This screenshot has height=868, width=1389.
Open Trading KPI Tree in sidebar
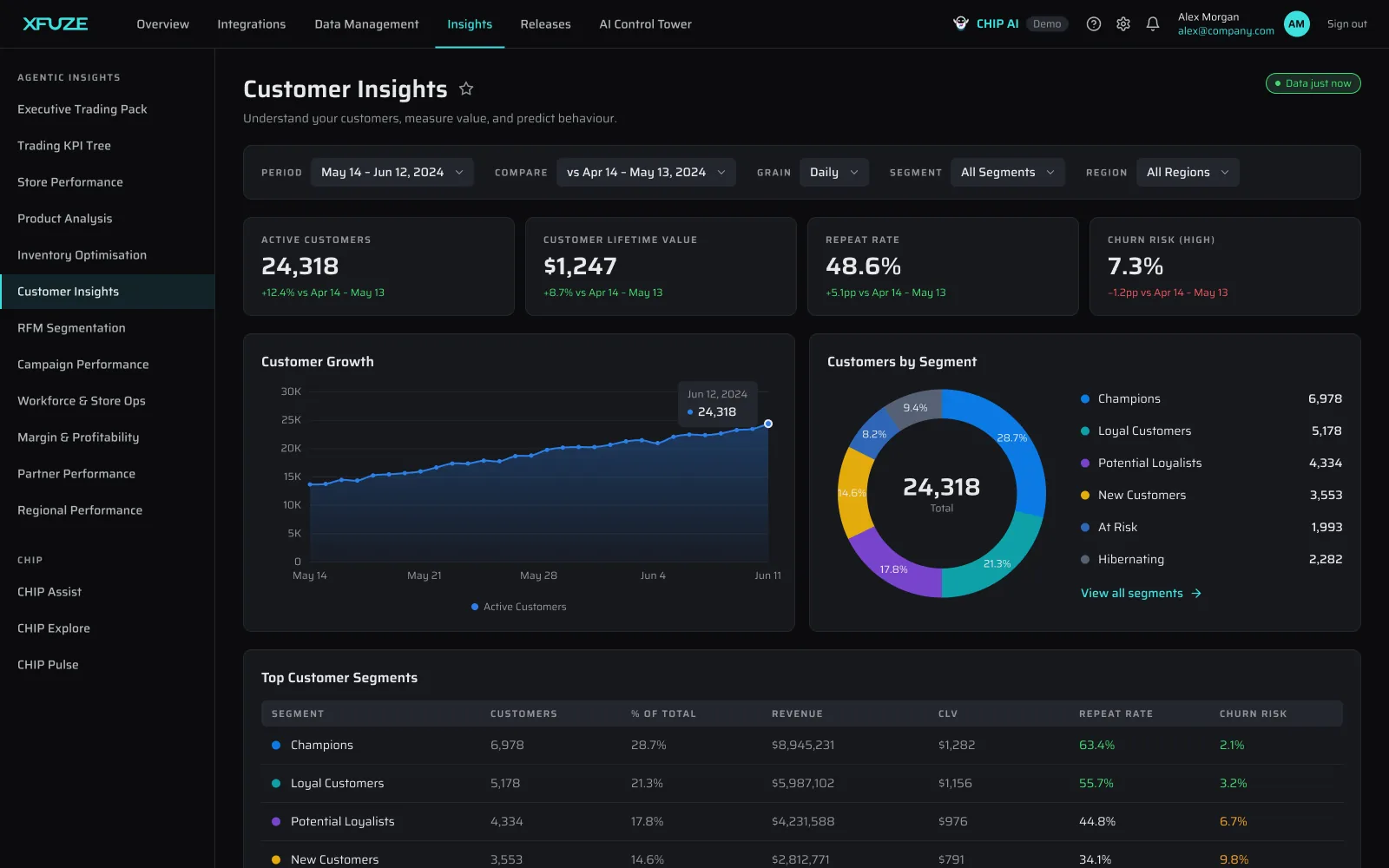(x=108, y=146)
